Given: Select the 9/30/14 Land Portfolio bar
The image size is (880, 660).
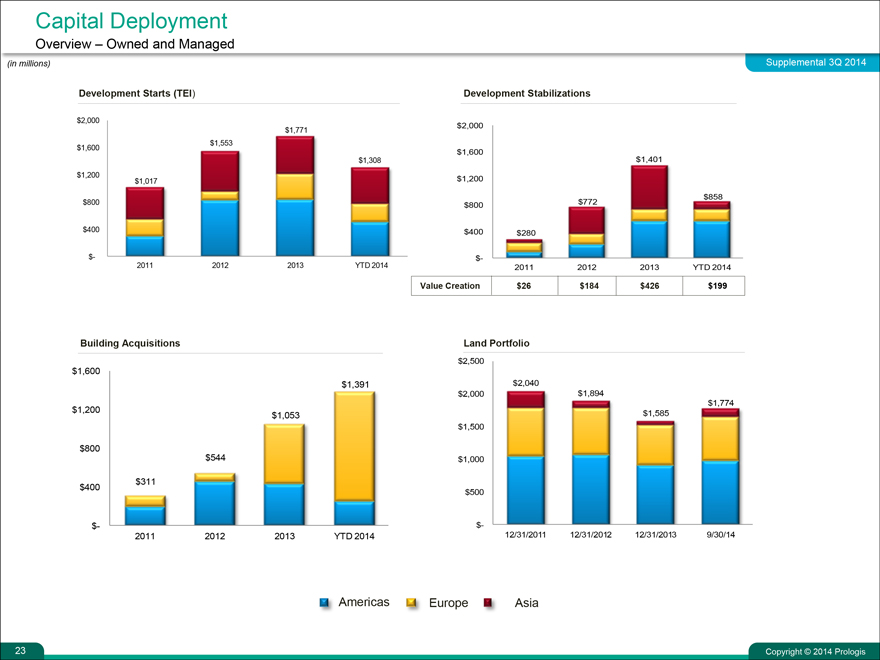Looking at the screenshot, I should 720,466.
